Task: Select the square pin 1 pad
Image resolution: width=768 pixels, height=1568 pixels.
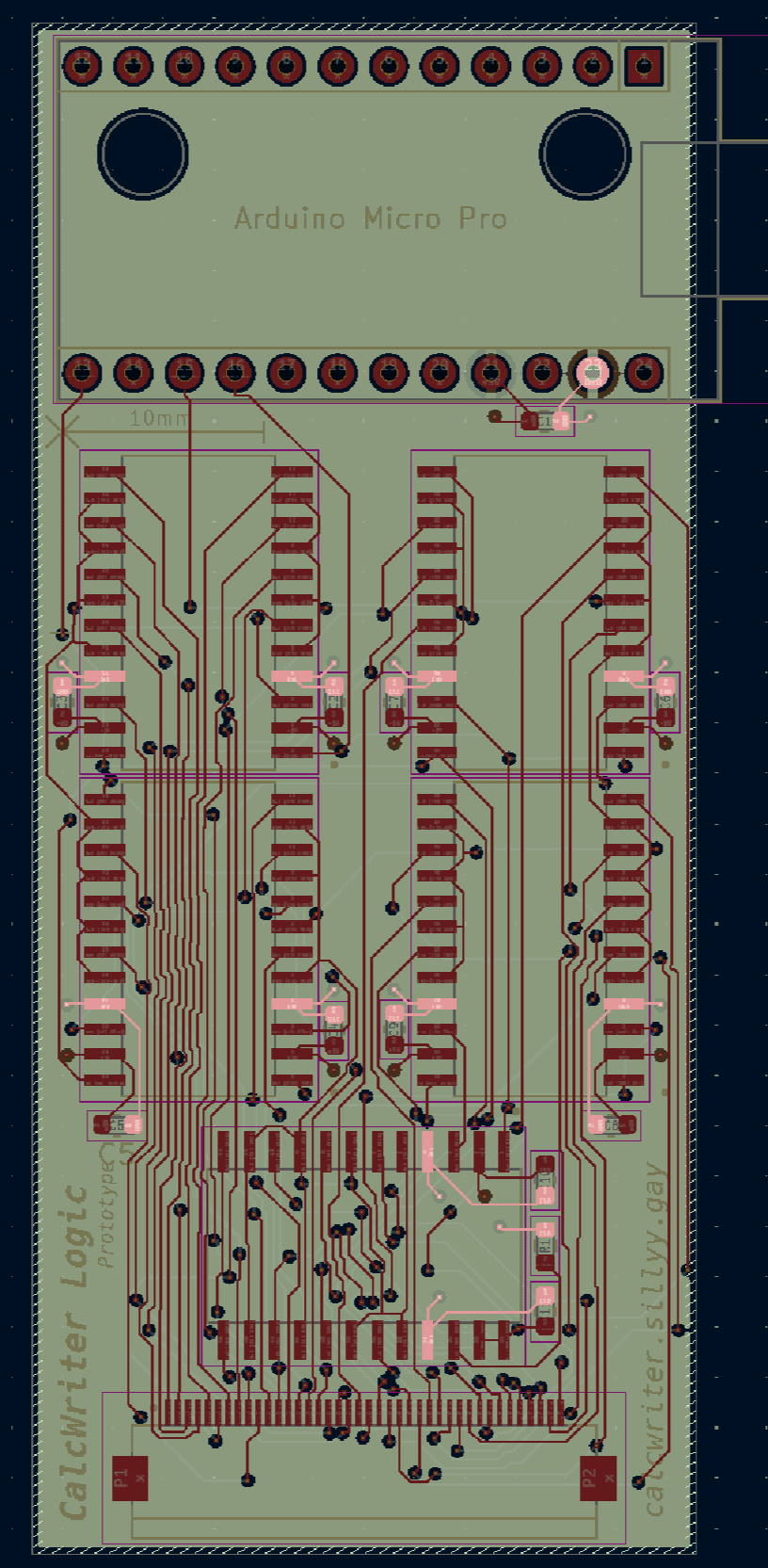Action: tap(644, 66)
